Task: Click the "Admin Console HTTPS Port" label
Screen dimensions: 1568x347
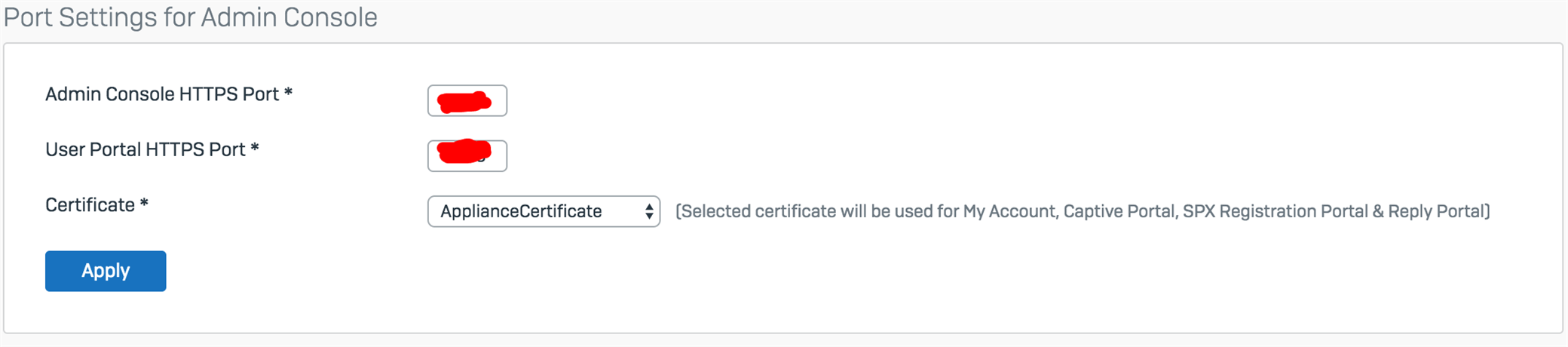Action: (x=162, y=94)
